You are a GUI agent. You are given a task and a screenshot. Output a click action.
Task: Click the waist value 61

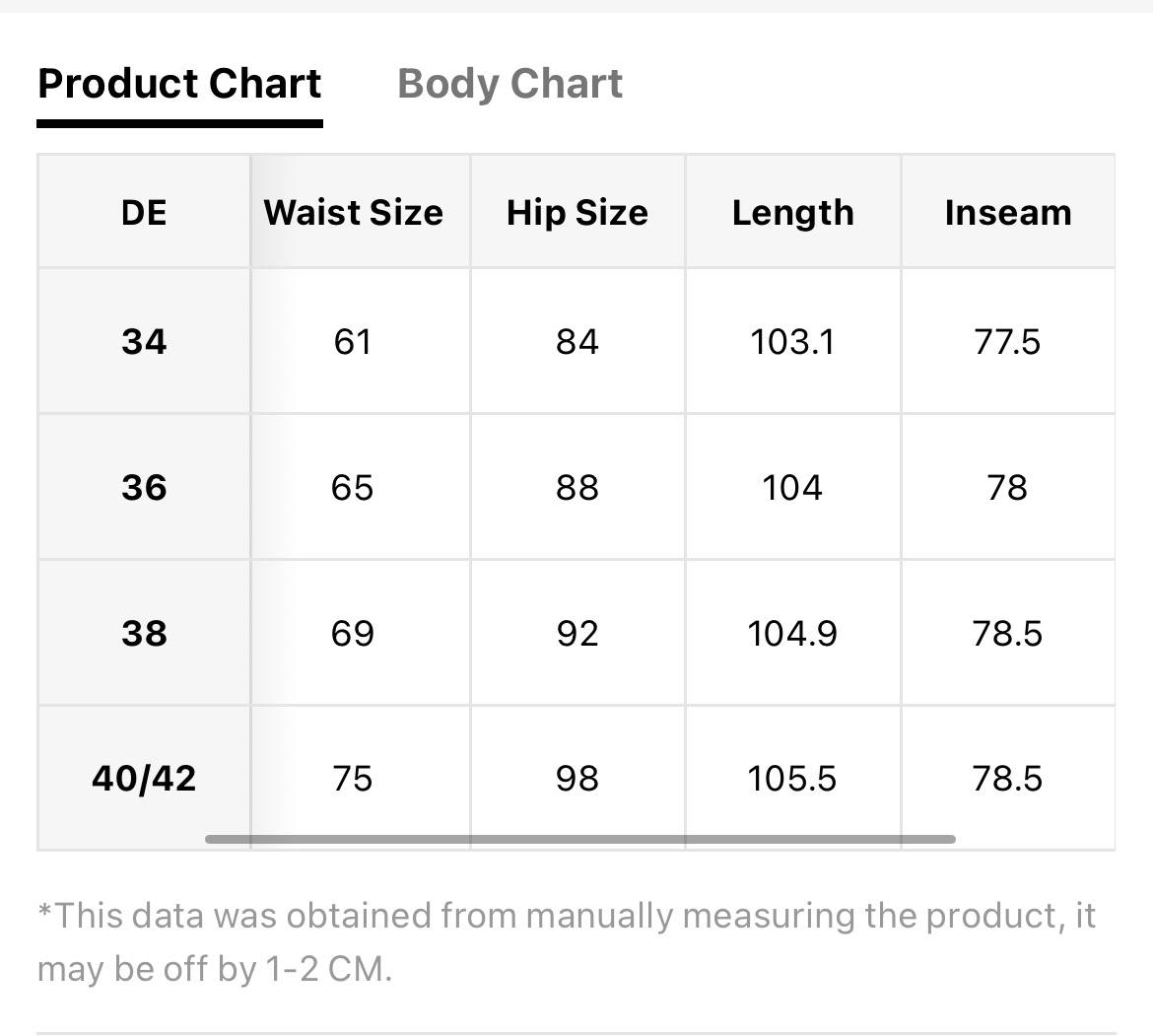(x=352, y=341)
